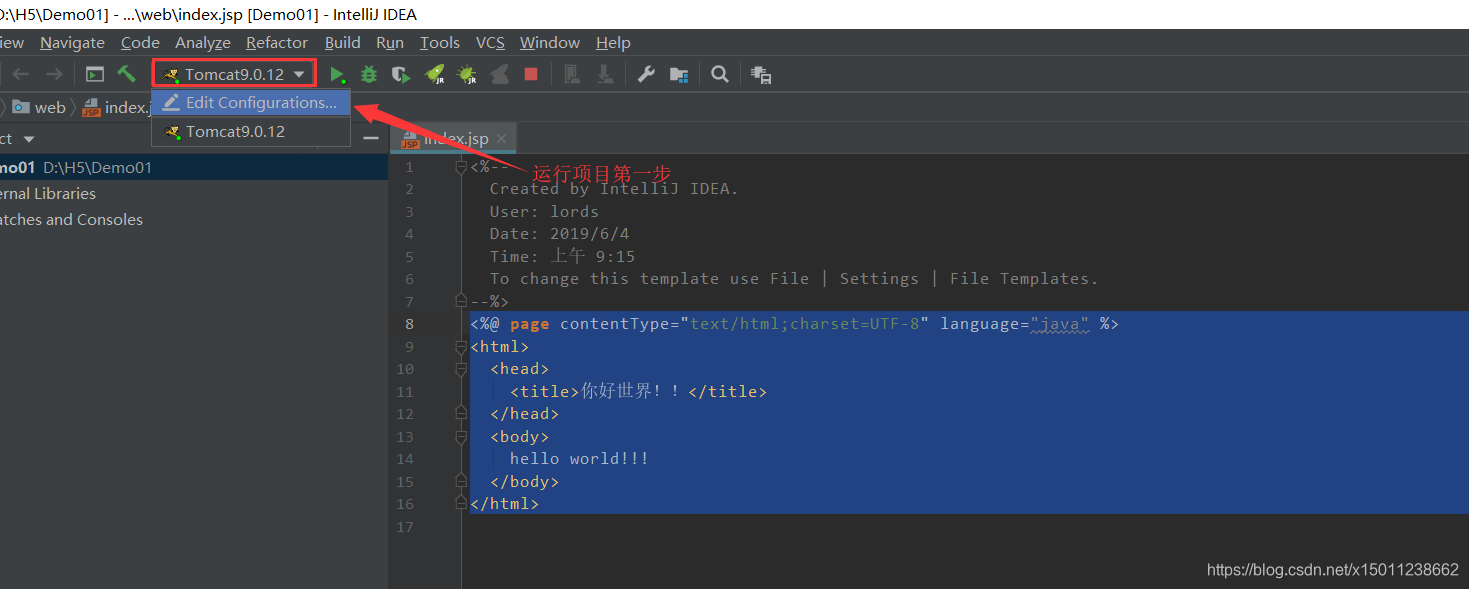Click the fold end marker at line 12
The height and width of the screenshot is (589, 1469).
[x=461, y=414]
